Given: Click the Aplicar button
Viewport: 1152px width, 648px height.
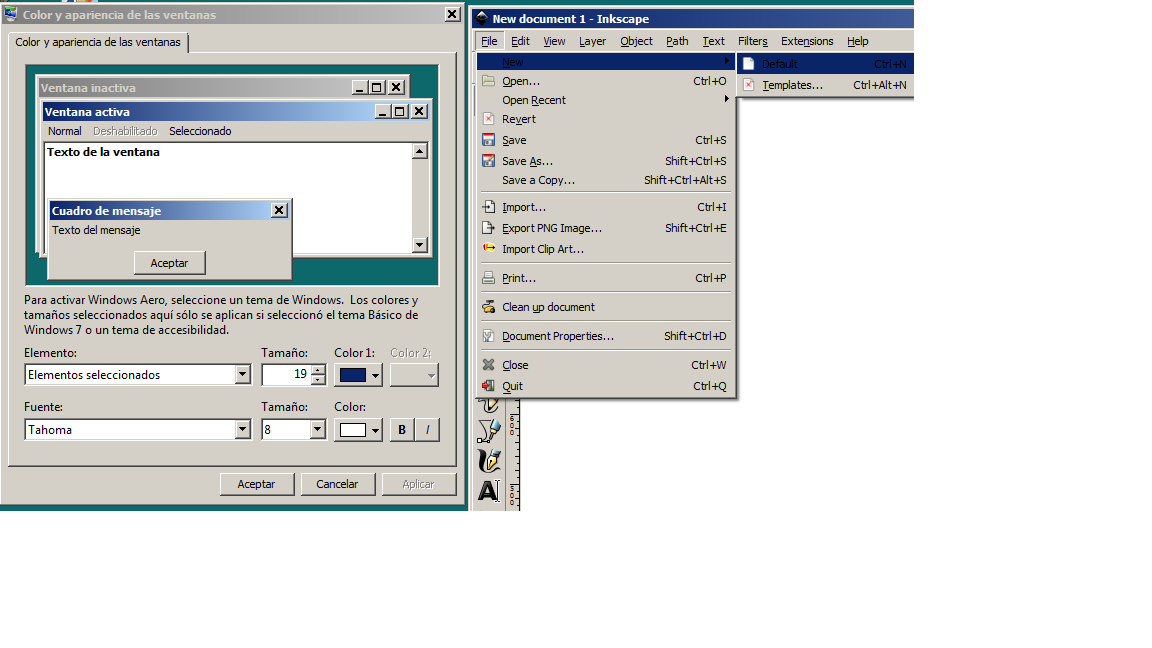Looking at the screenshot, I should [419, 483].
